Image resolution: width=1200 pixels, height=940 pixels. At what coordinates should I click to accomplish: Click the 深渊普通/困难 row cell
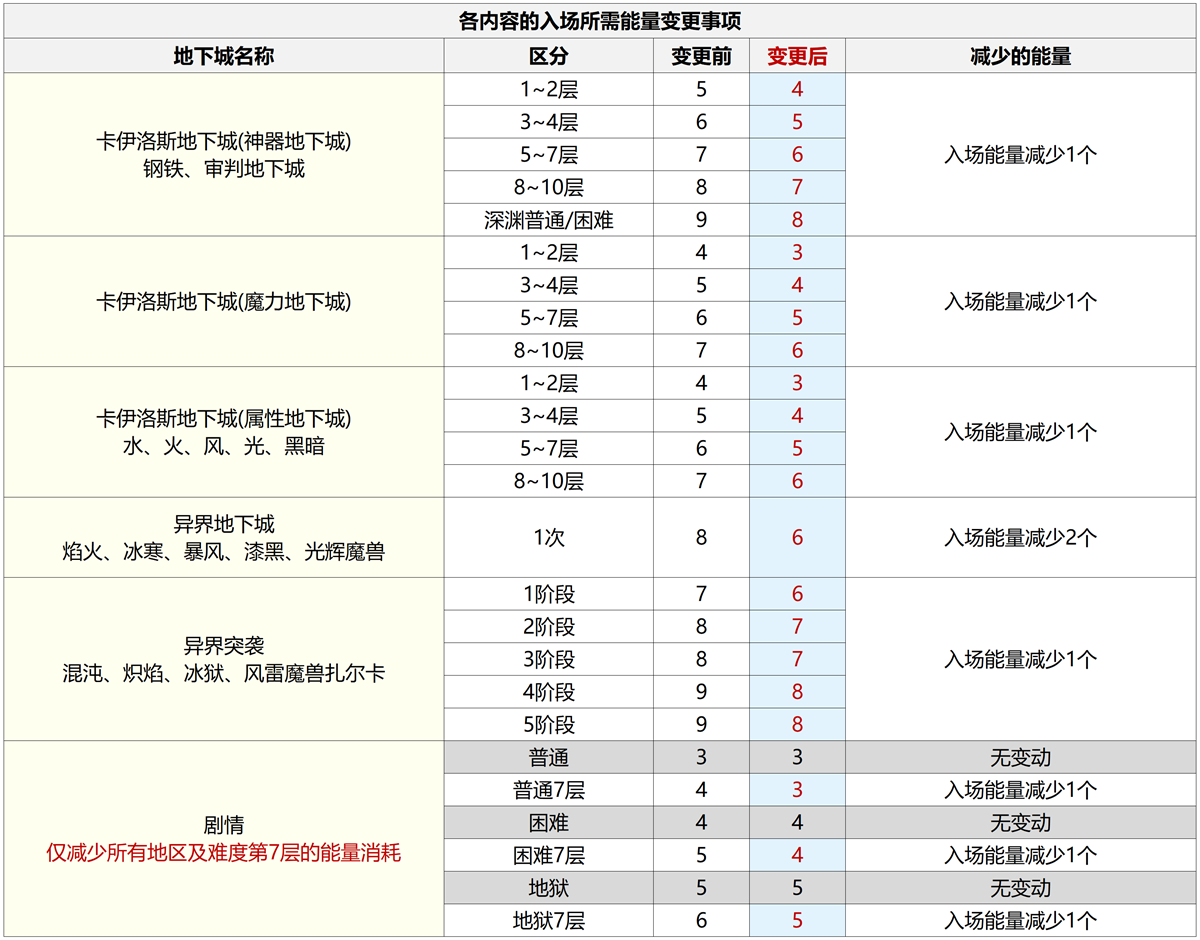(548, 220)
